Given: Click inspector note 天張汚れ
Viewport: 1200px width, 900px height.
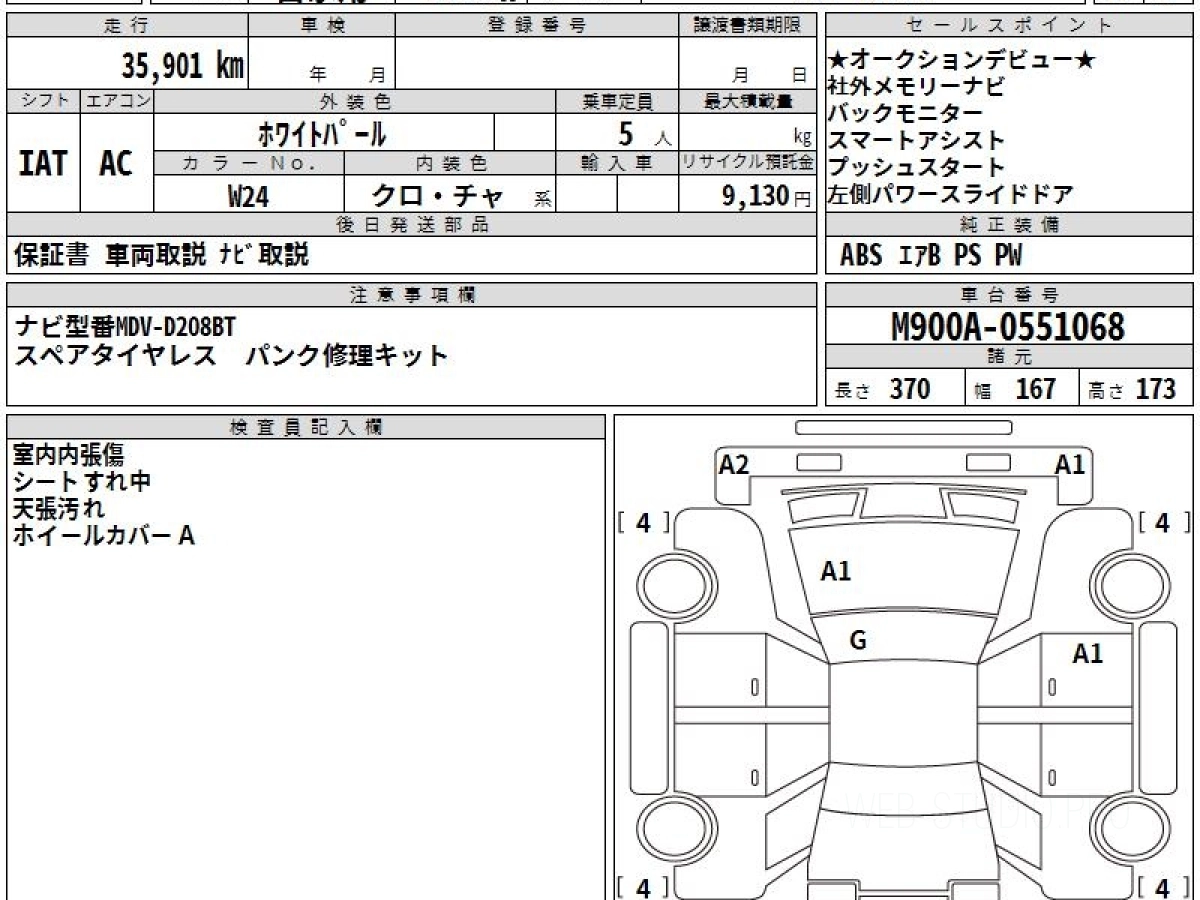Looking at the screenshot, I should tap(58, 509).
